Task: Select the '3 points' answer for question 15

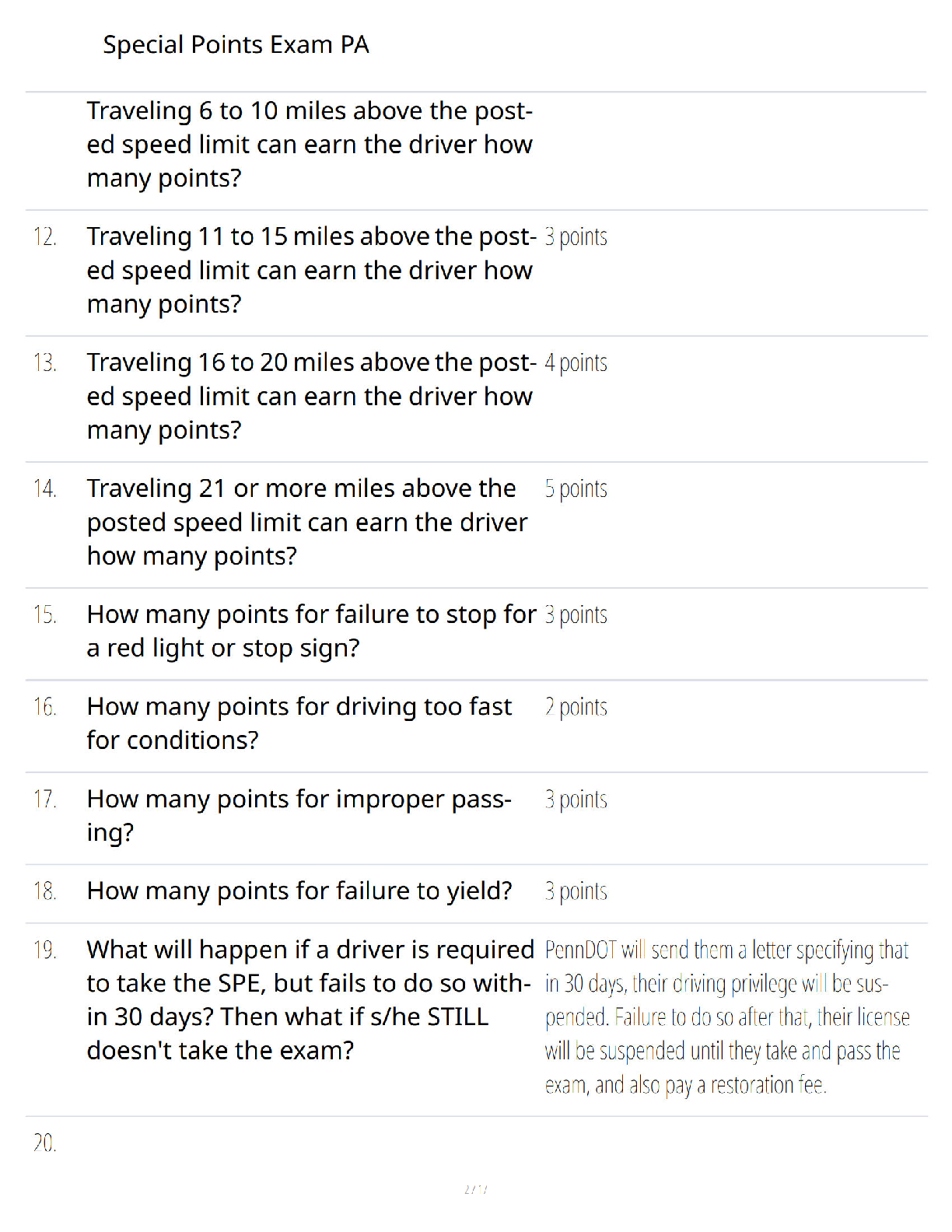Action: (576, 615)
